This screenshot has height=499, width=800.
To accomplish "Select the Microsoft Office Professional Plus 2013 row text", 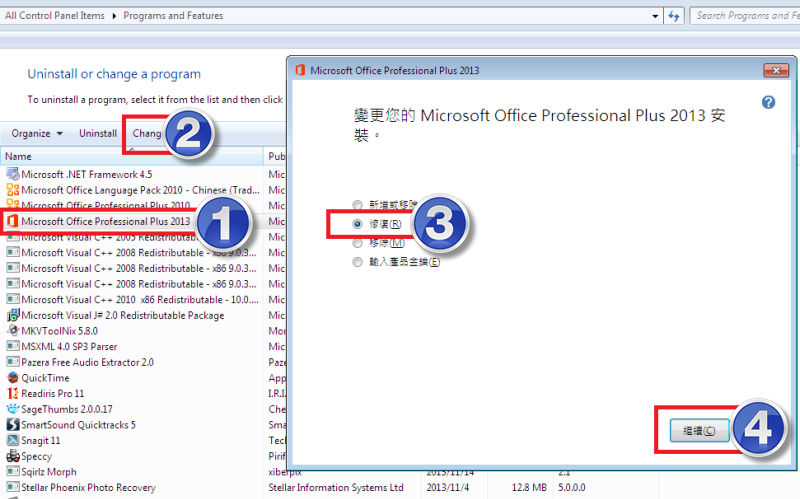I will (x=106, y=221).
